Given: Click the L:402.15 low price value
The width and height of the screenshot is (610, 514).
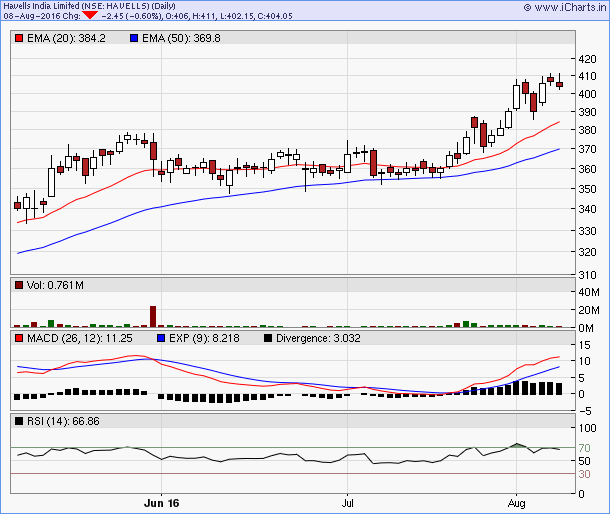Looking at the screenshot, I should tap(237, 16).
